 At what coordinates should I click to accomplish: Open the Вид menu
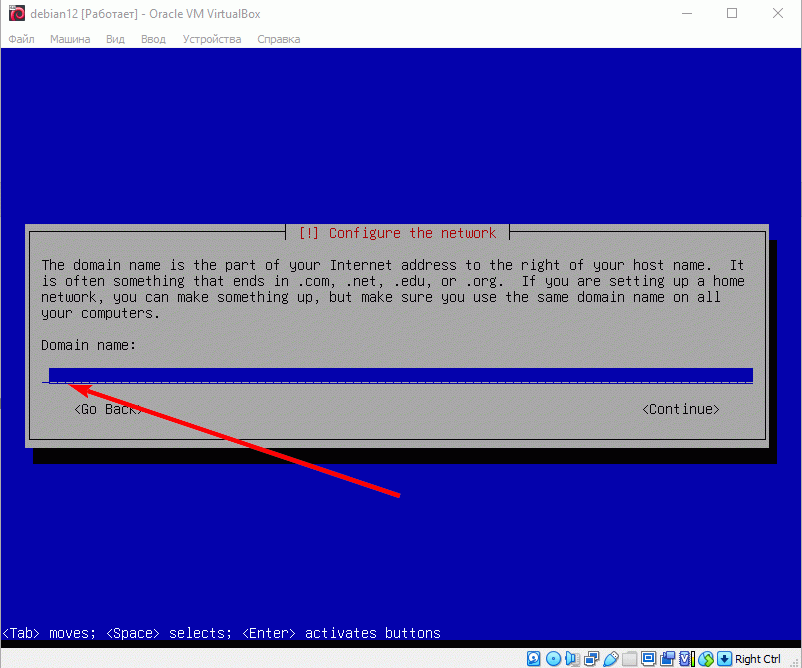pos(115,39)
